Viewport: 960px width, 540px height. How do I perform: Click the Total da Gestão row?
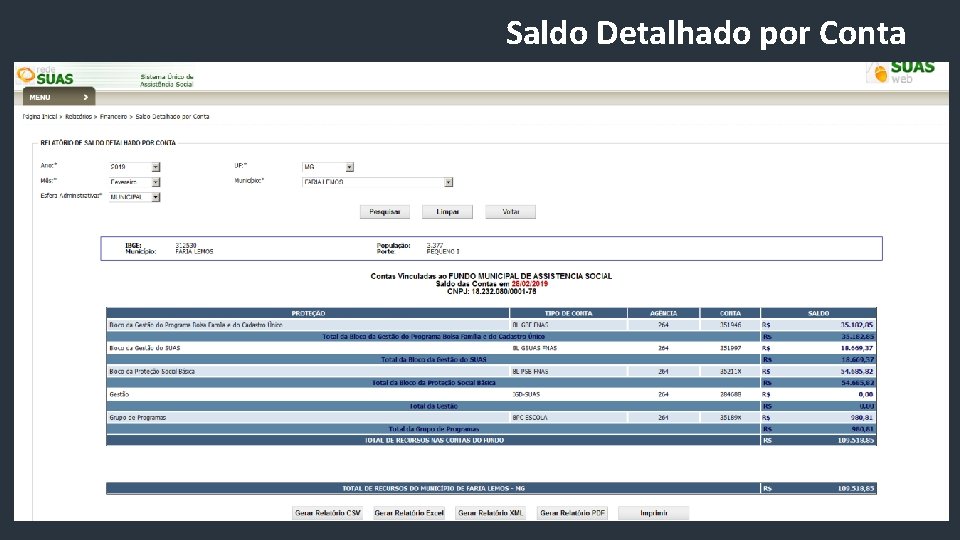(x=491, y=407)
